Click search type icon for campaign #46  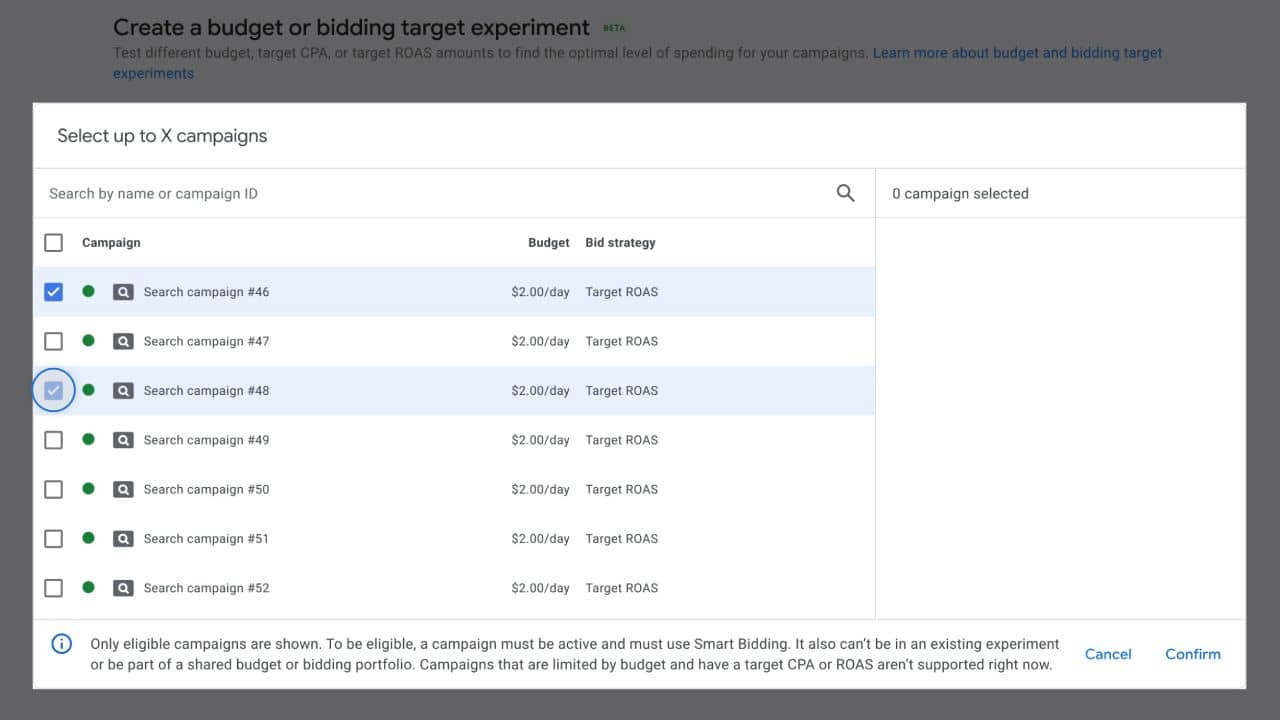pos(123,292)
